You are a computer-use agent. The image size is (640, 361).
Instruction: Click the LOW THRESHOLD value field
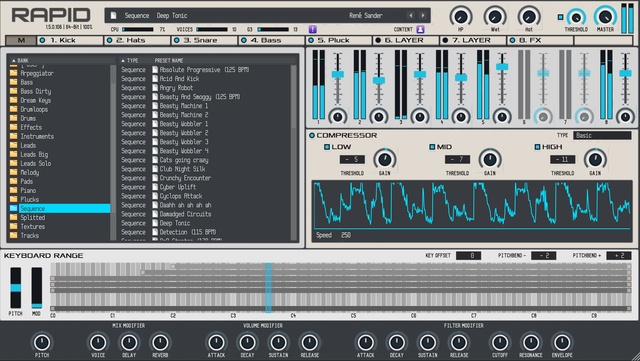click(352, 159)
